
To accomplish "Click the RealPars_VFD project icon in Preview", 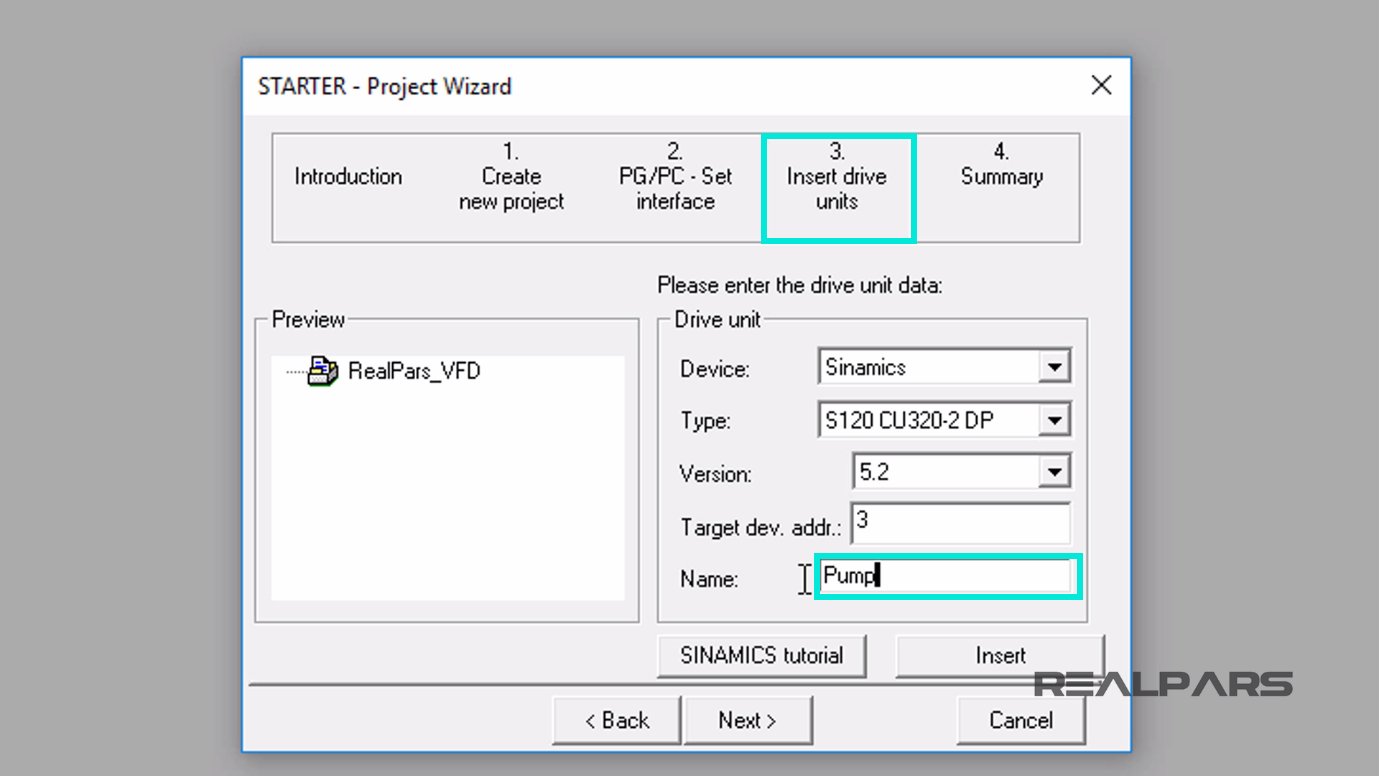I will point(323,371).
